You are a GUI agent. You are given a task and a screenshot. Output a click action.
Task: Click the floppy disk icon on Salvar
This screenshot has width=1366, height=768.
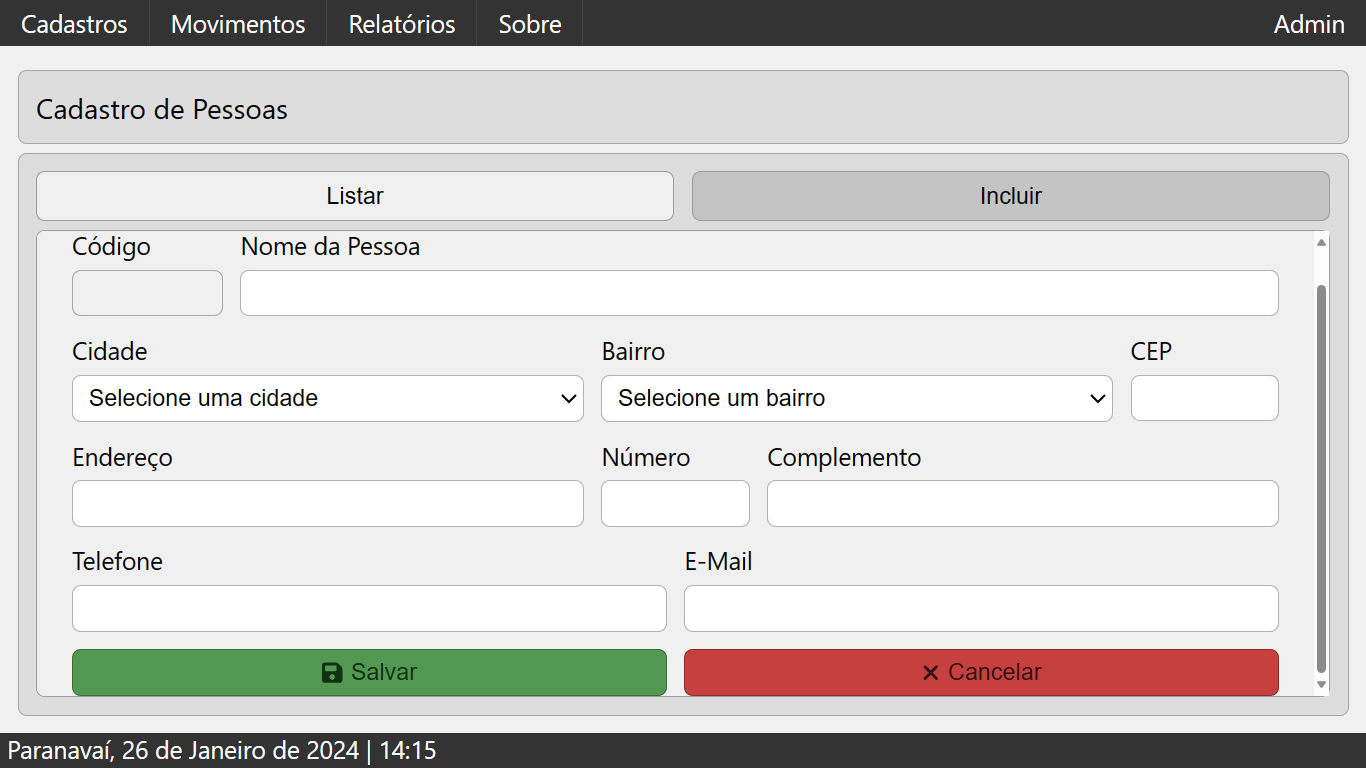pyautogui.click(x=332, y=673)
